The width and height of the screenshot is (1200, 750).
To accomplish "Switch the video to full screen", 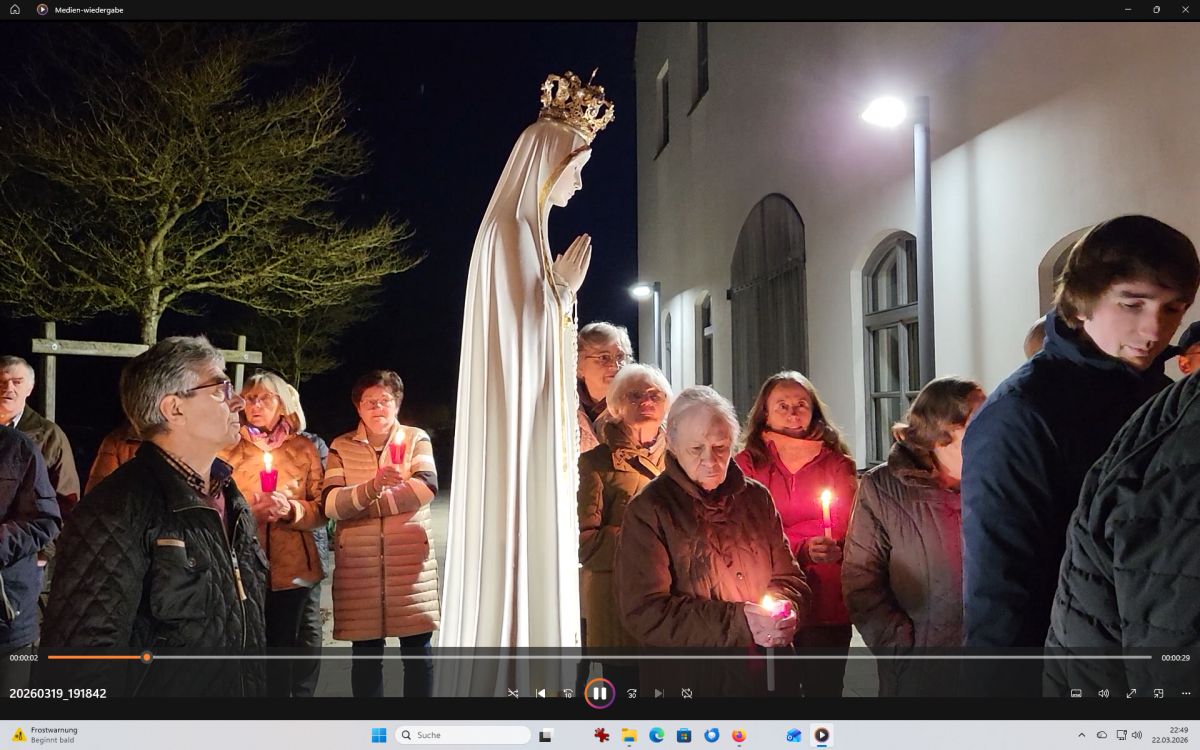I will [x=1131, y=693].
